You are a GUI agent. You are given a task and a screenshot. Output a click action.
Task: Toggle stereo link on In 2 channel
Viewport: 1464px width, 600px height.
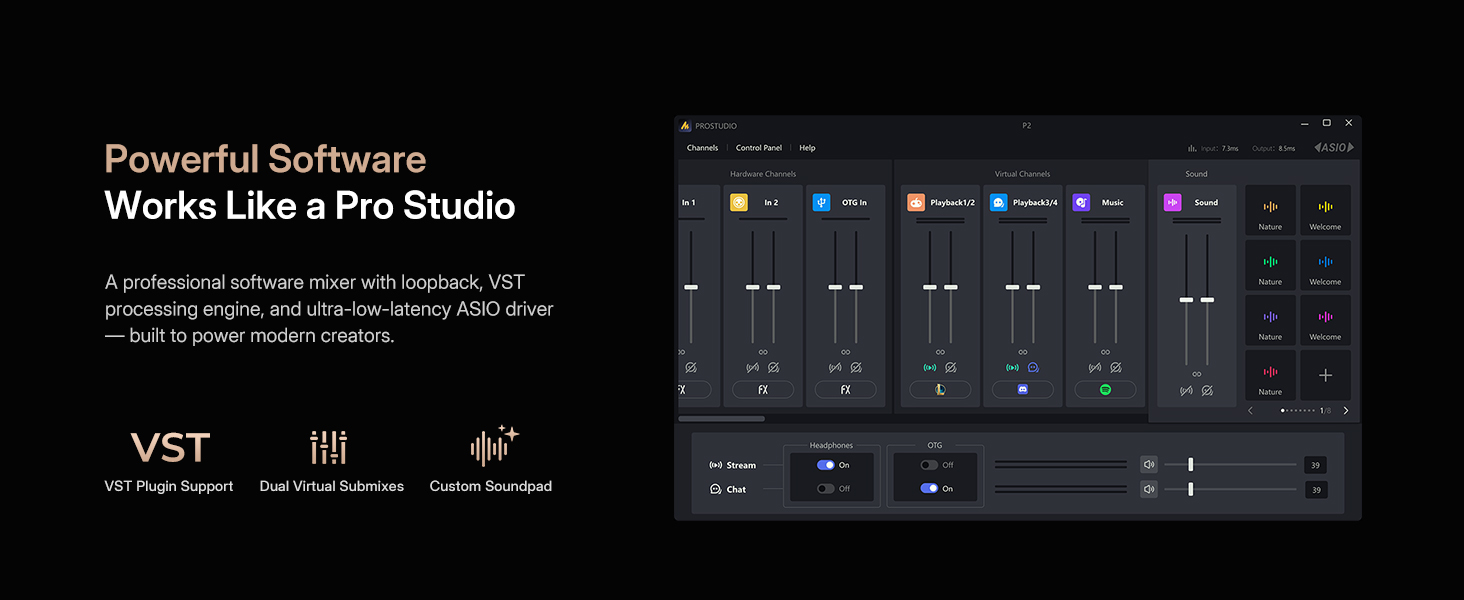pos(763,352)
